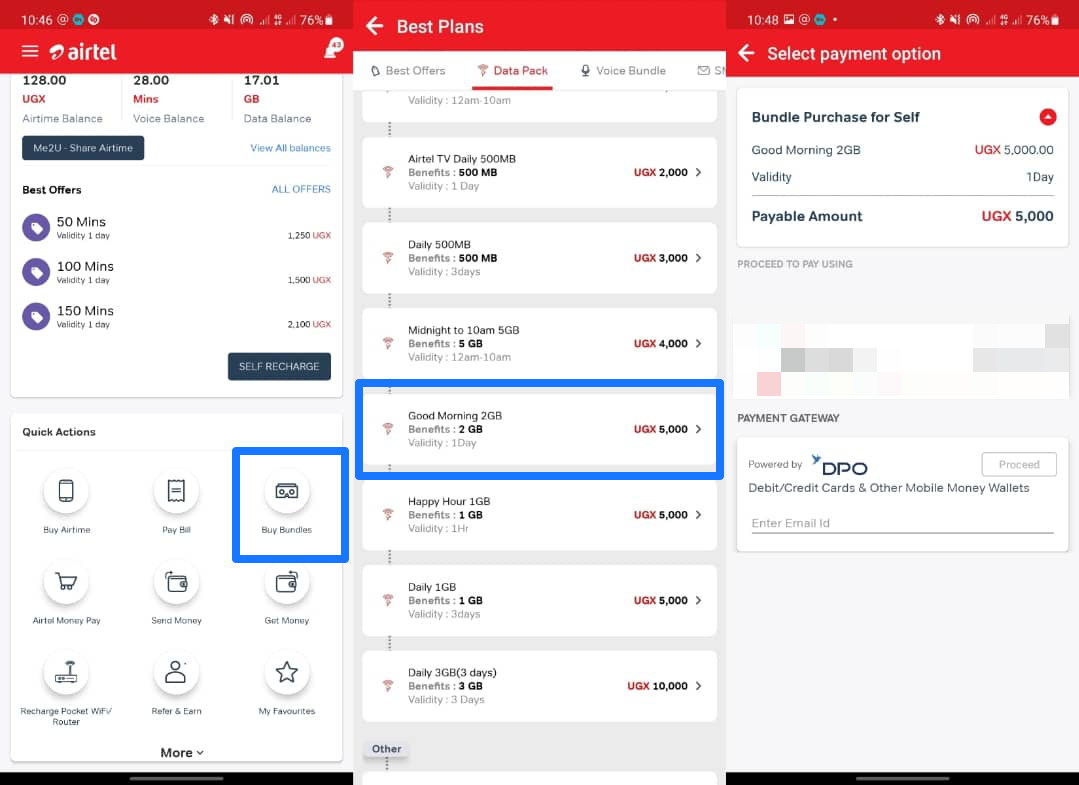
Task: Tap the 150 Mins offer tag icon
Action: click(x=36, y=316)
